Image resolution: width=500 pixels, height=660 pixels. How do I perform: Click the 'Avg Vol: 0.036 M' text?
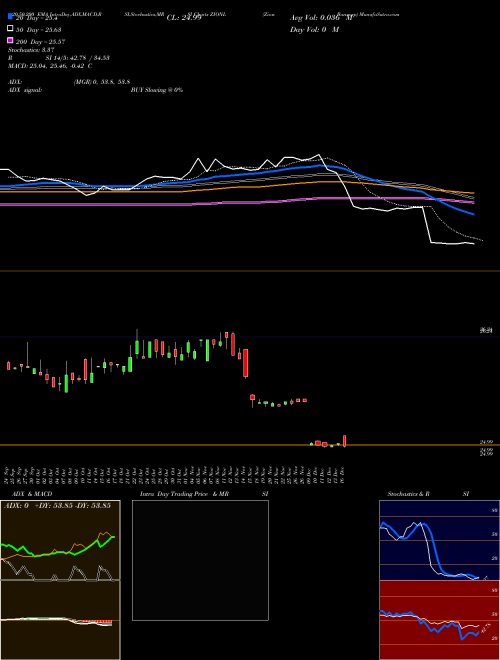coord(321,18)
